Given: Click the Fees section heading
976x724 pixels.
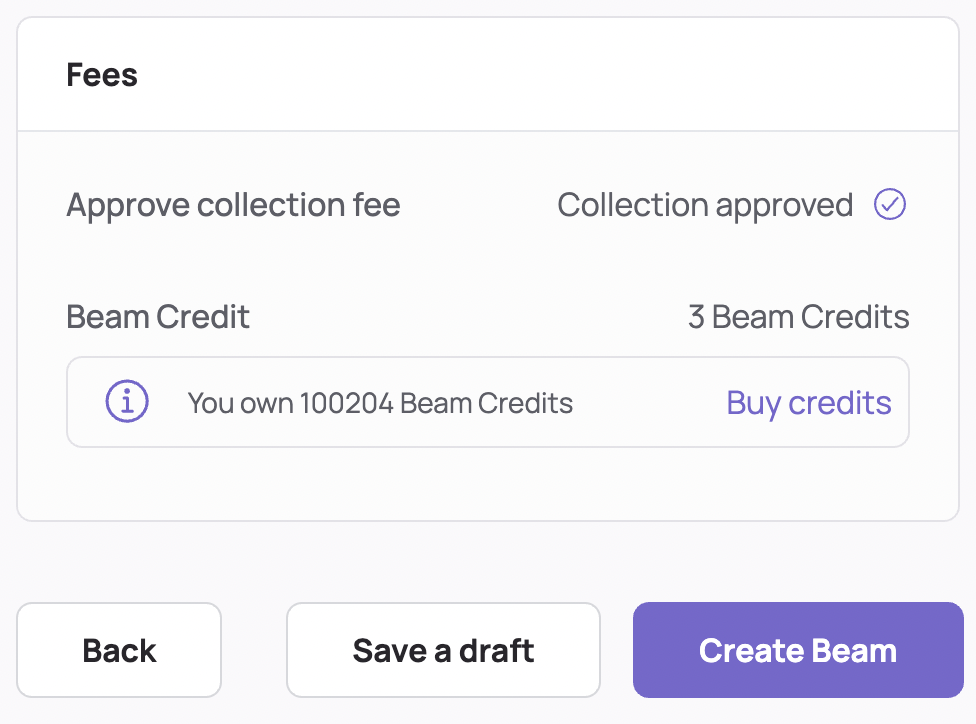Looking at the screenshot, I should tap(102, 75).
